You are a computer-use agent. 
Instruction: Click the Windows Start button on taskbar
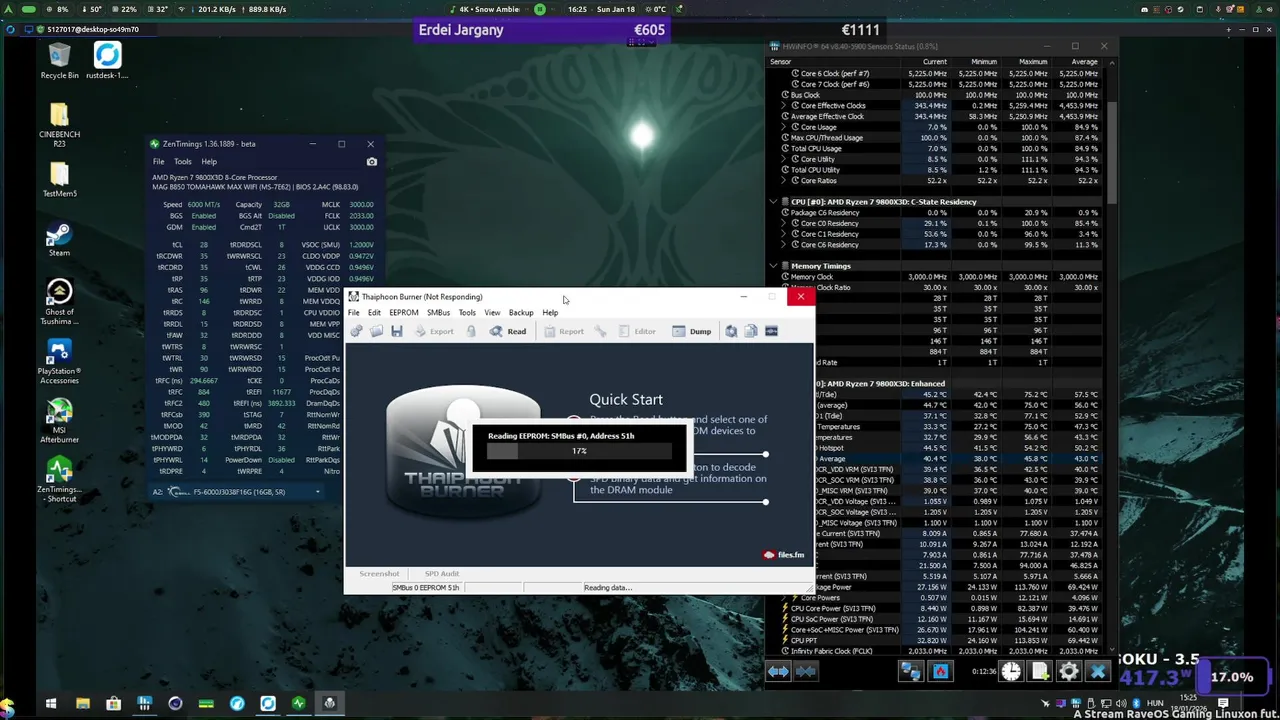(51, 704)
